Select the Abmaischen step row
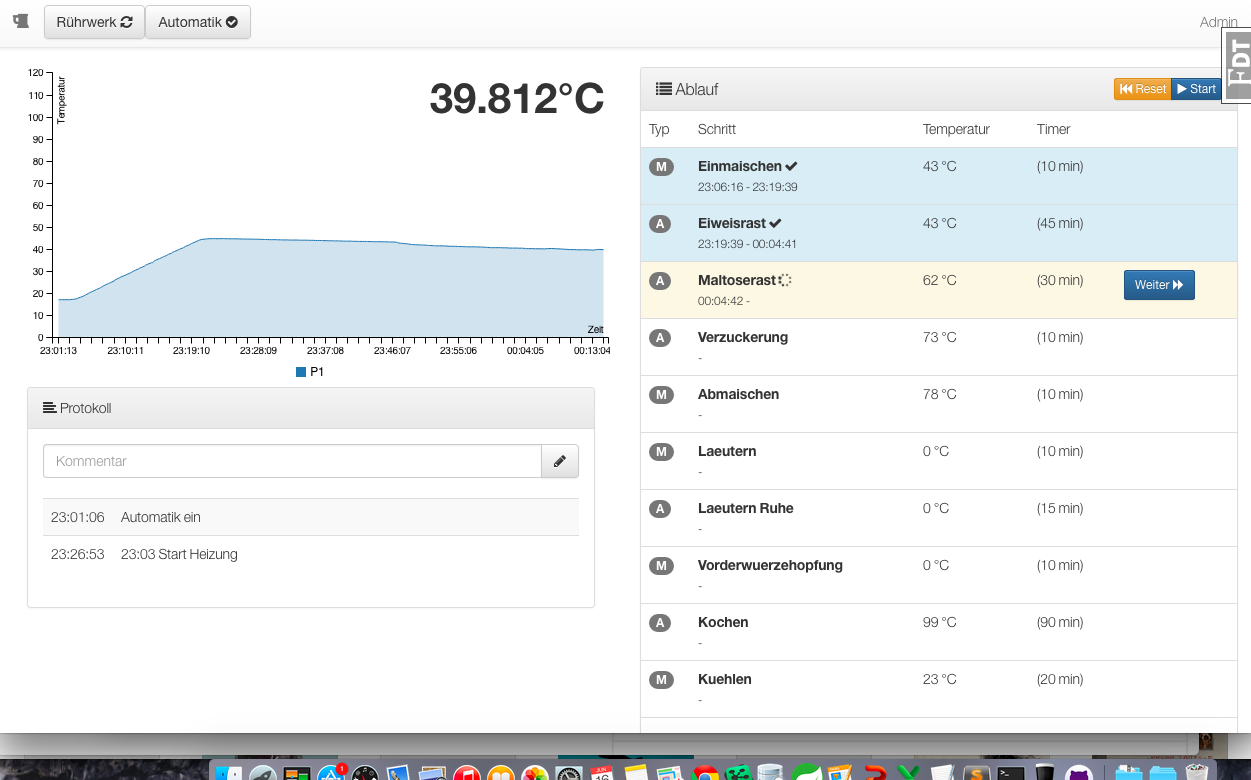 [x=738, y=395]
